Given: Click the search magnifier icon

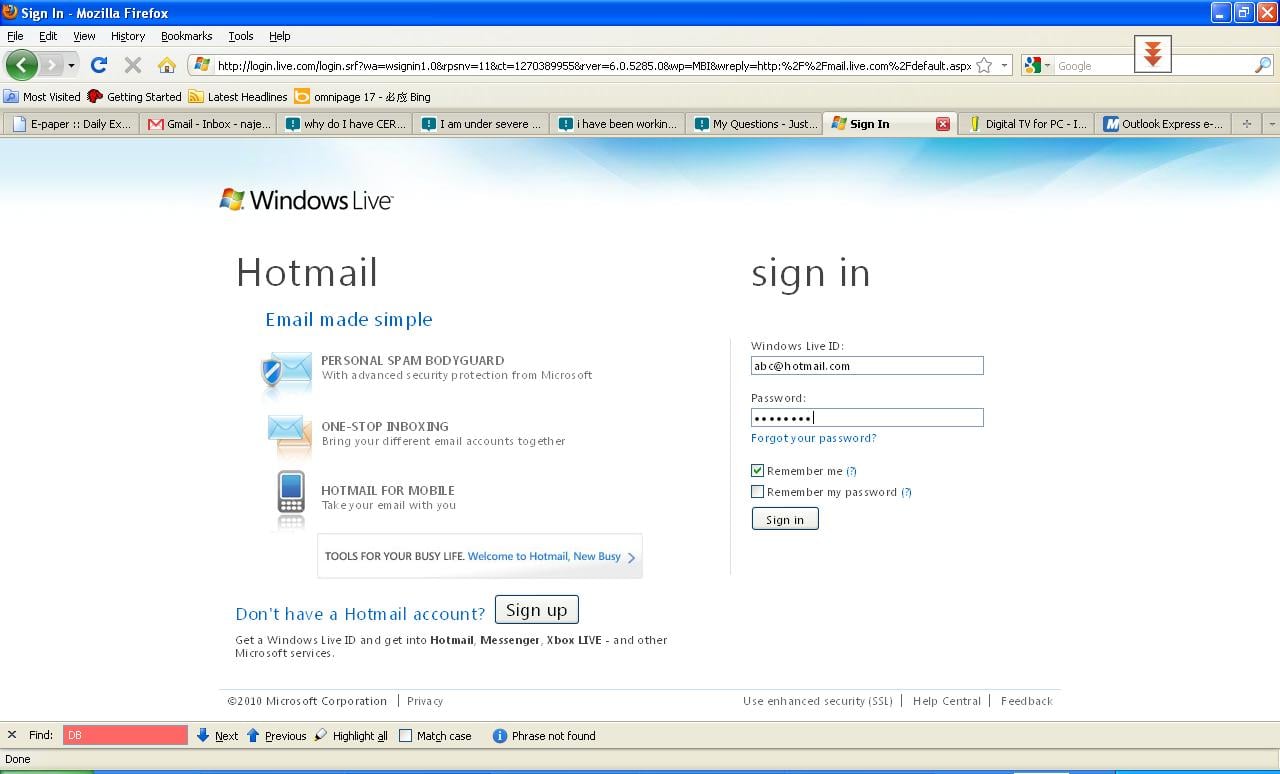Looking at the screenshot, I should click(x=1263, y=65).
